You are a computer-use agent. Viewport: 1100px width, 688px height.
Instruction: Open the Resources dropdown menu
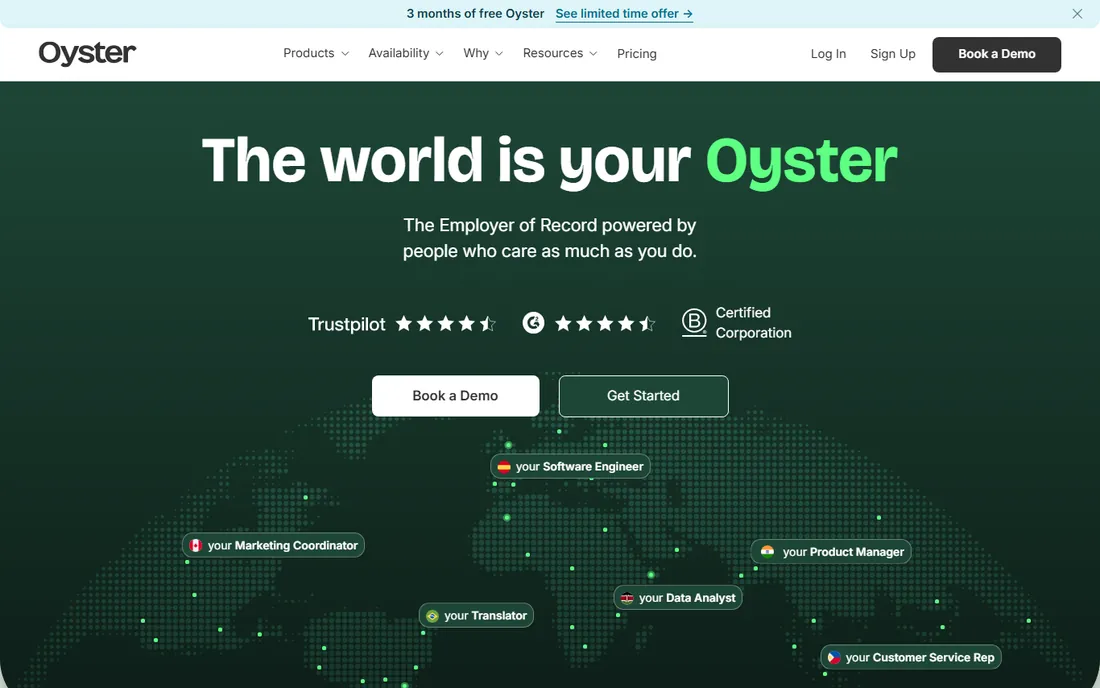(x=560, y=53)
